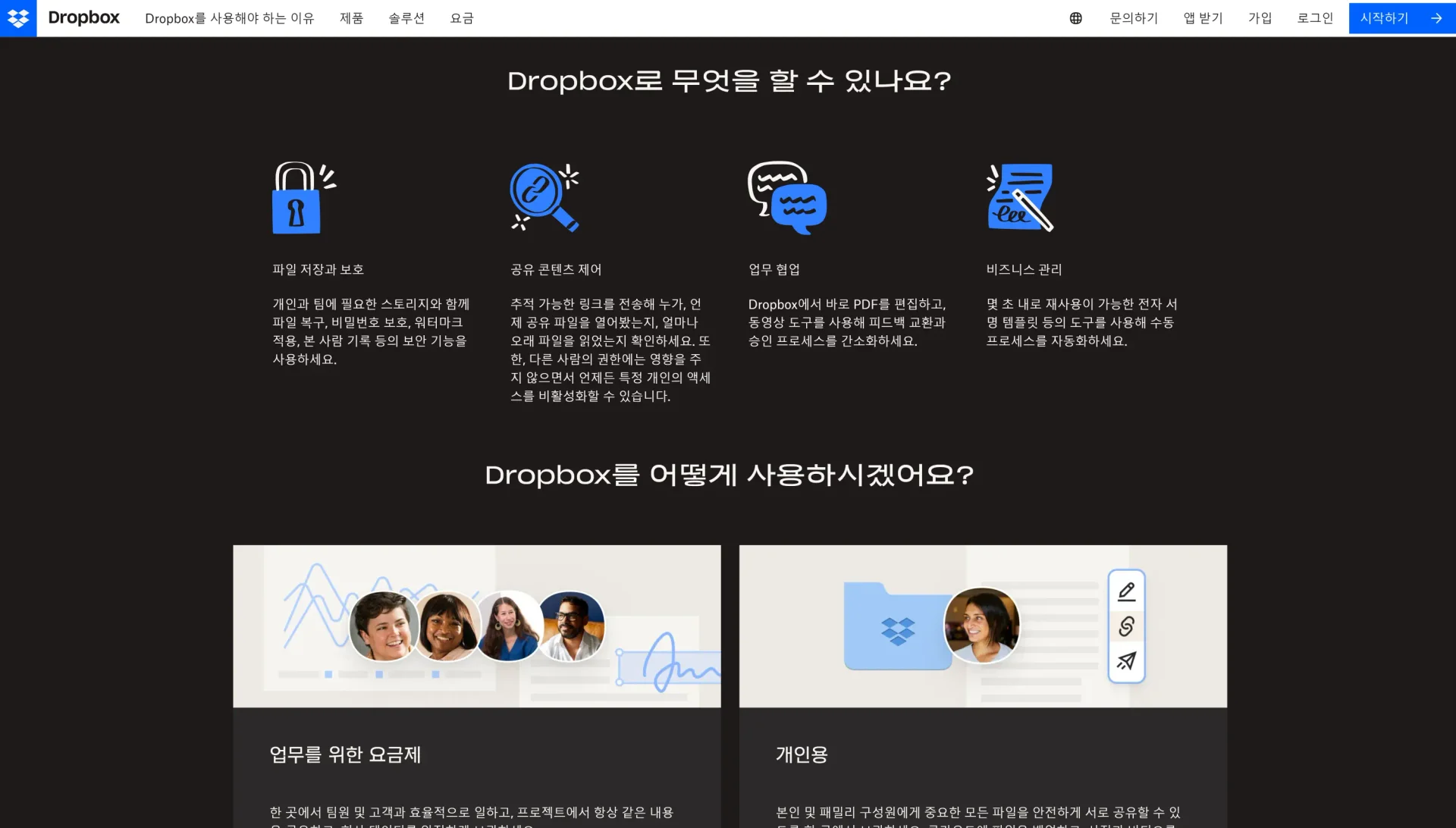This screenshot has height=828, width=1456.
Task: Select the send paper-plane icon
Action: point(1126,660)
